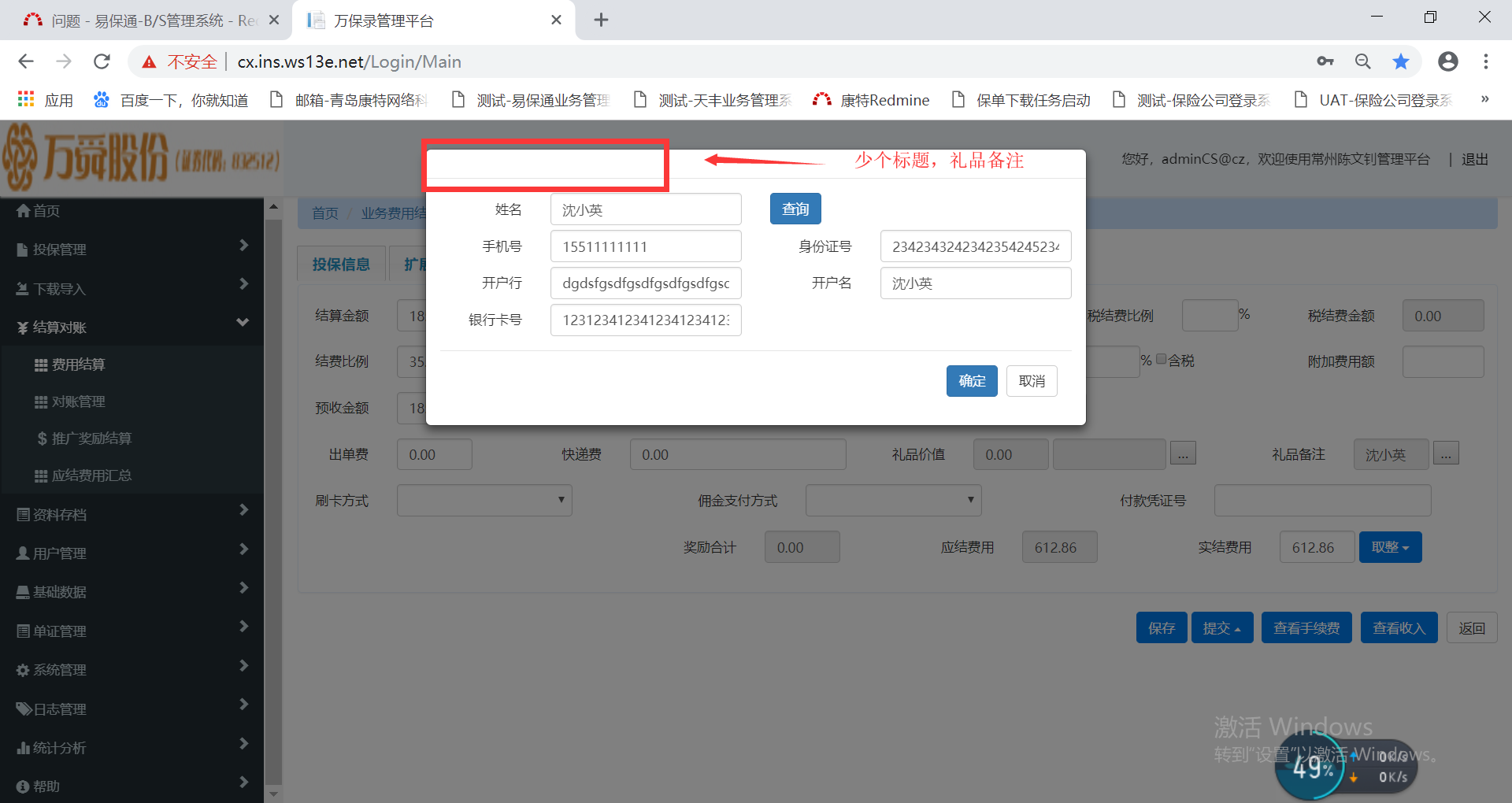Open the 取整 dropdown button

coord(1390,547)
